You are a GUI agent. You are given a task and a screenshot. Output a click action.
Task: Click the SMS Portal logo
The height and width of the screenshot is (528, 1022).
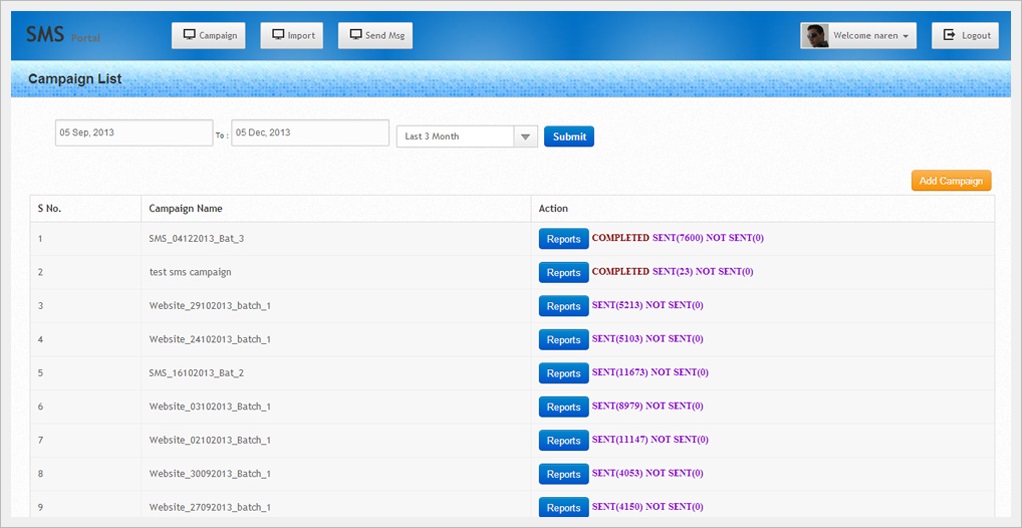click(x=62, y=35)
